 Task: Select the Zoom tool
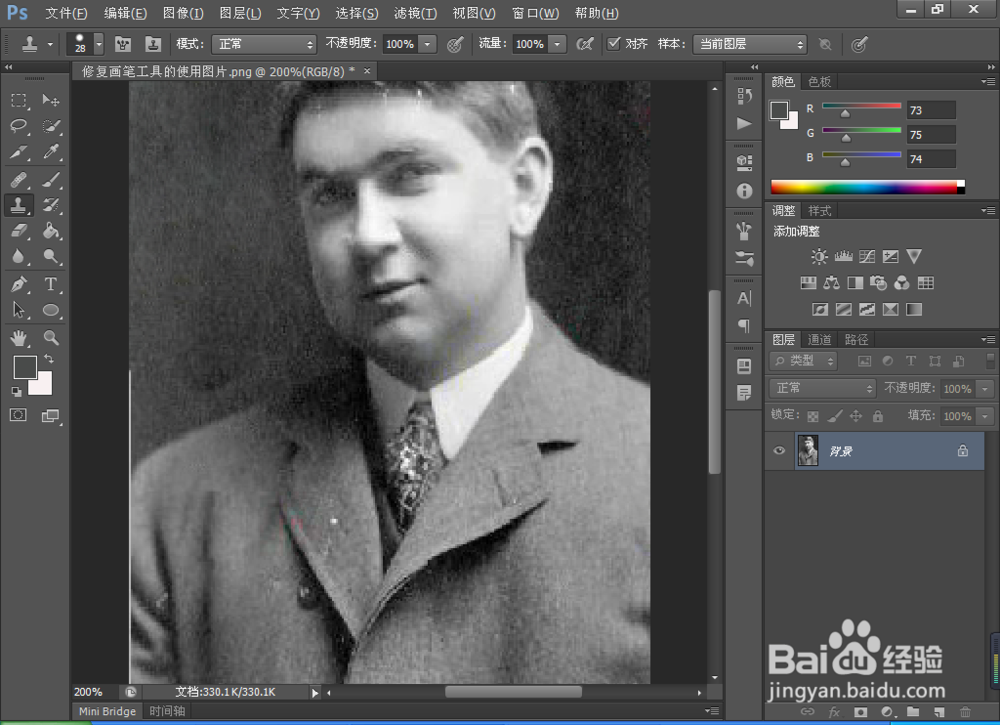50,337
